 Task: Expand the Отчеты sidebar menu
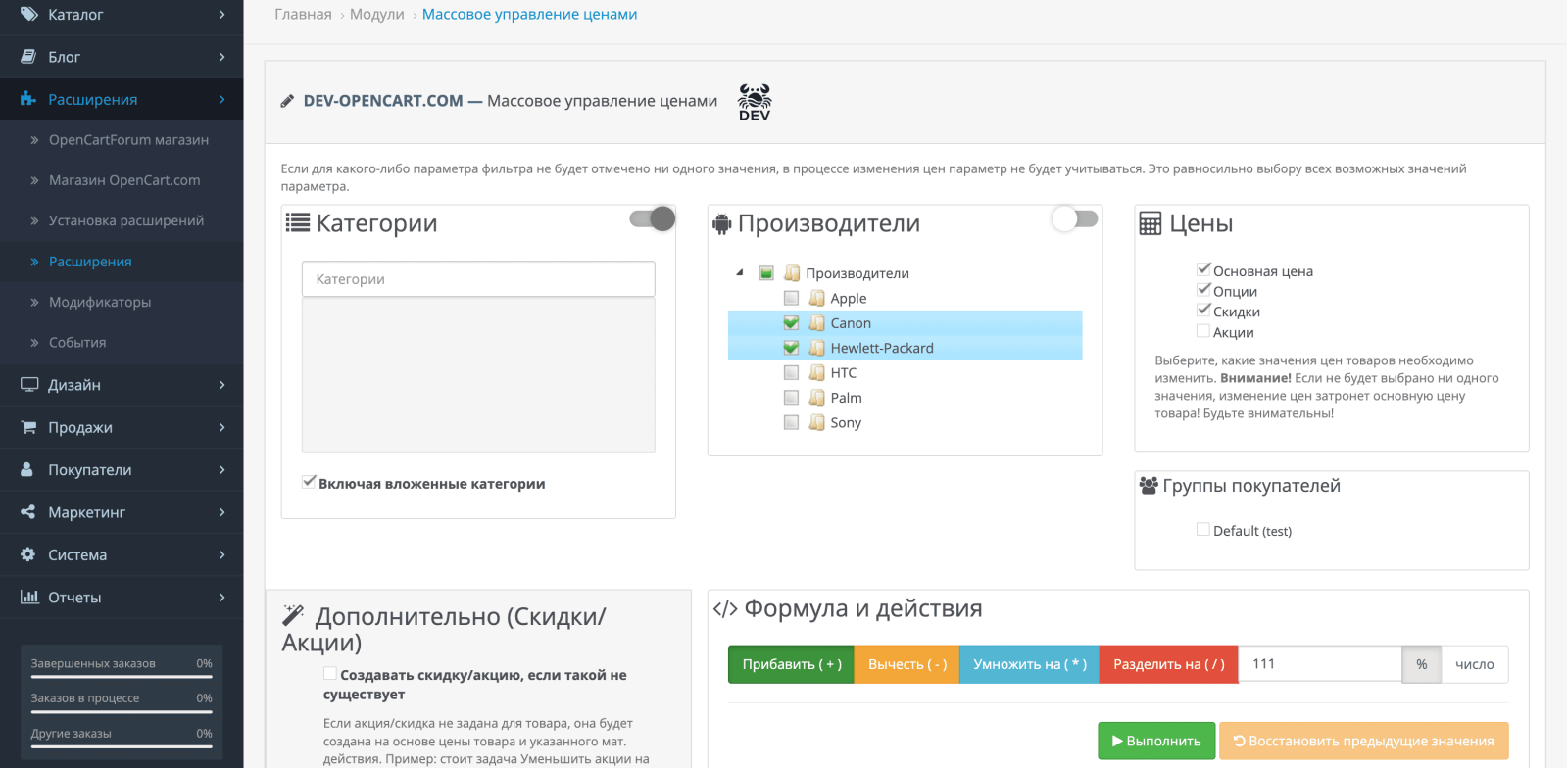click(122, 597)
